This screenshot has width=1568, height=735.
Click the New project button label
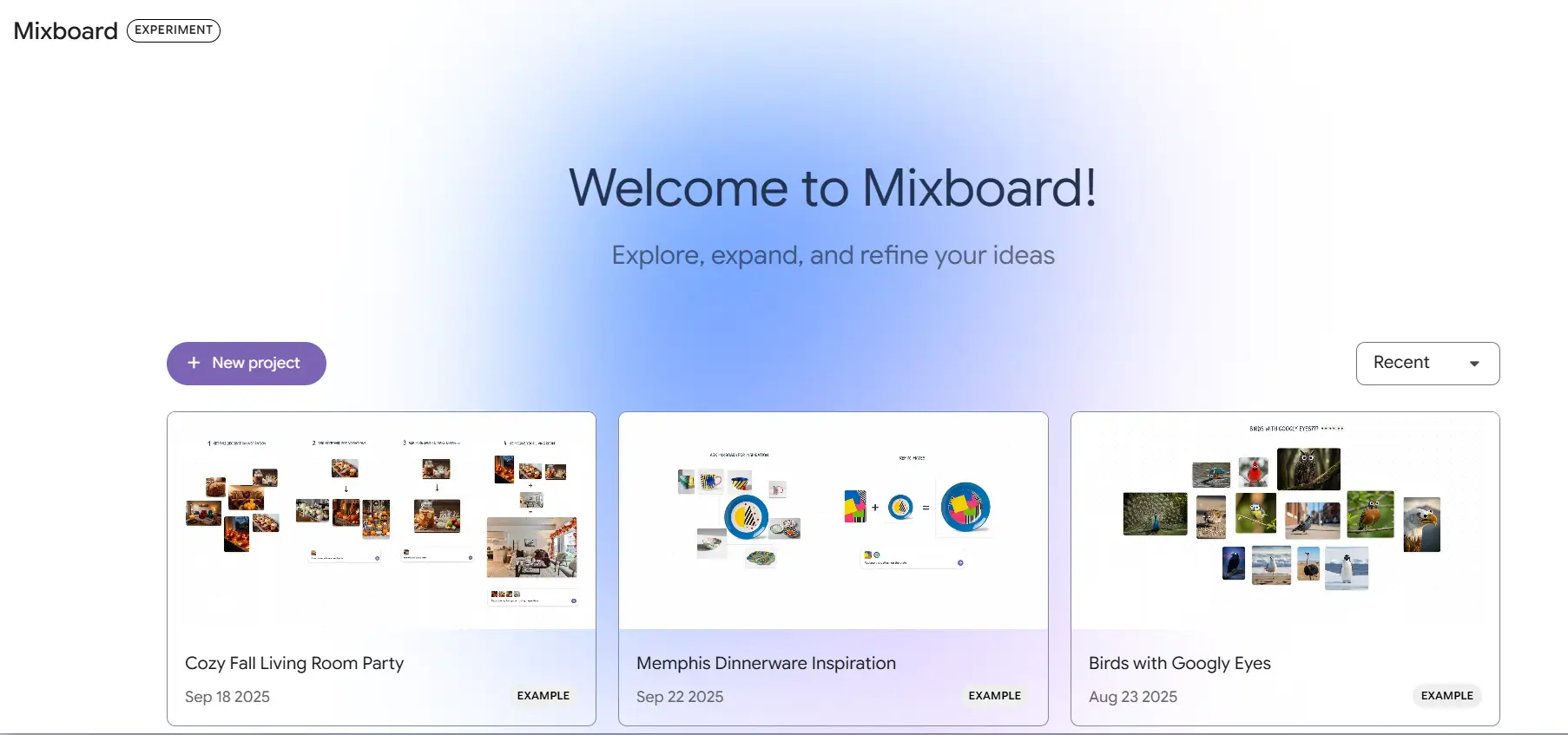point(256,363)
